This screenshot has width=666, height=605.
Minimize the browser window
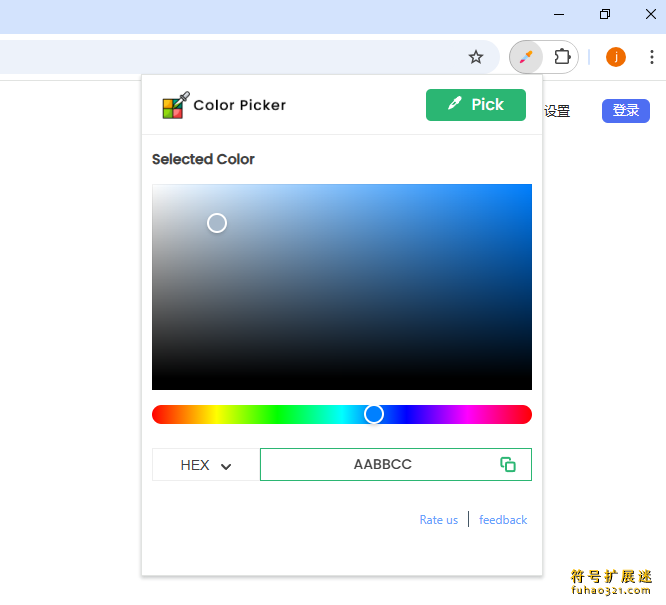coord(559,14)
